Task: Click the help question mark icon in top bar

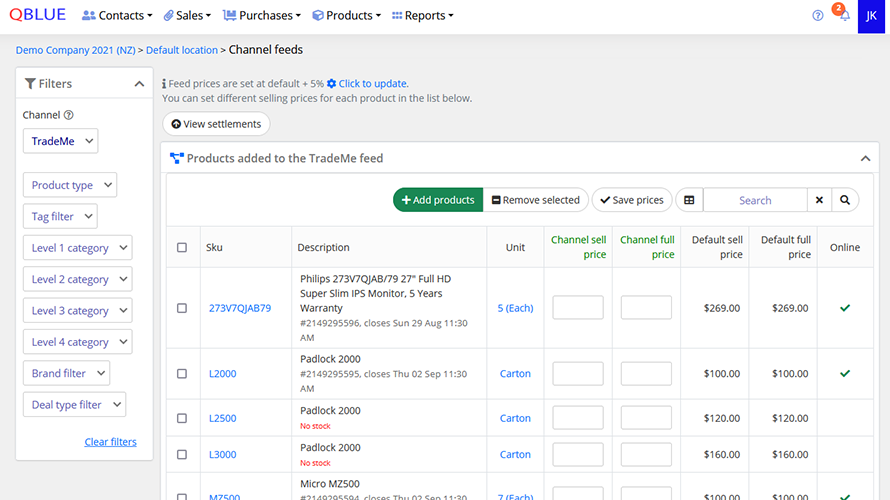Action: pos(818,16)
